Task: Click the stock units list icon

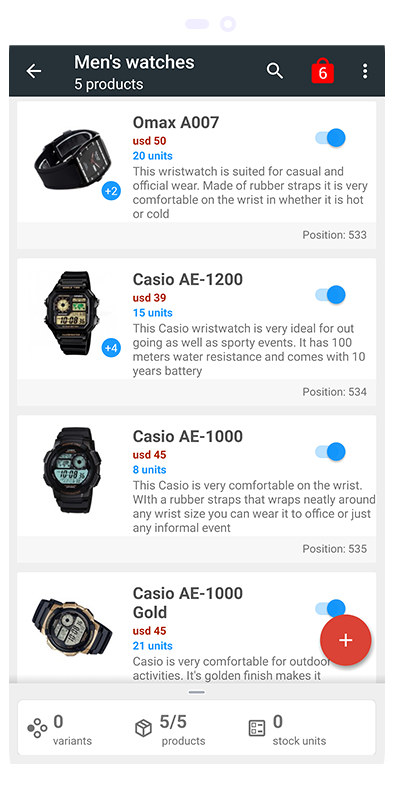Action: coord(257,728)
